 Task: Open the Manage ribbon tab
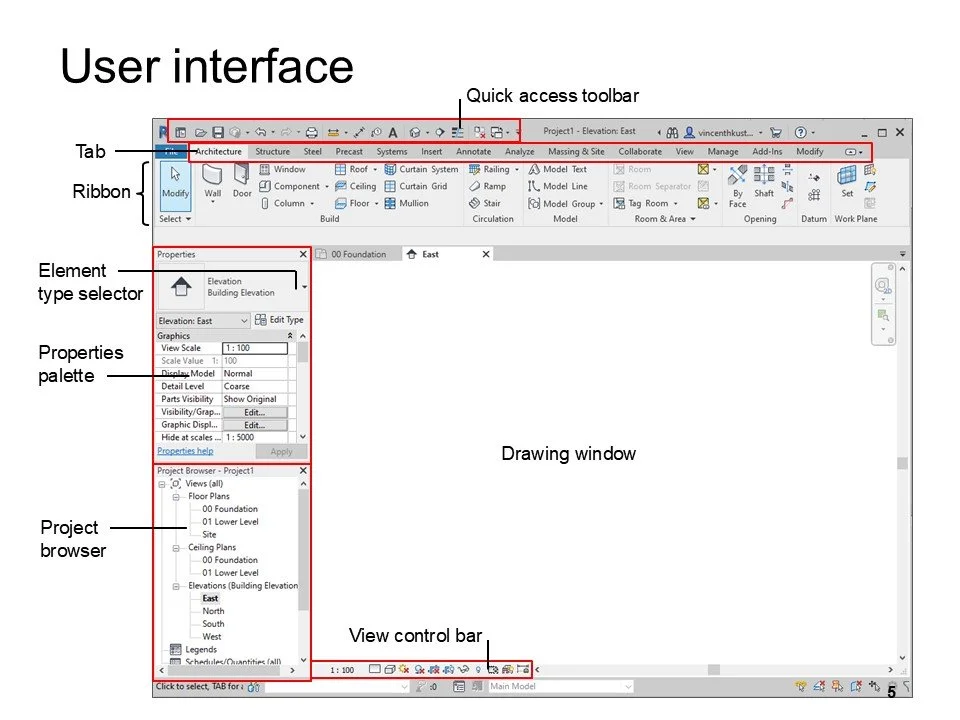(x=722, y=152)
